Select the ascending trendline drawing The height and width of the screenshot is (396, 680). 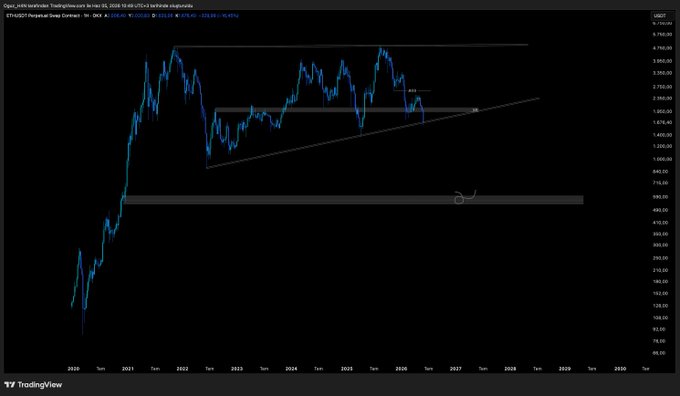pos(373,133)
